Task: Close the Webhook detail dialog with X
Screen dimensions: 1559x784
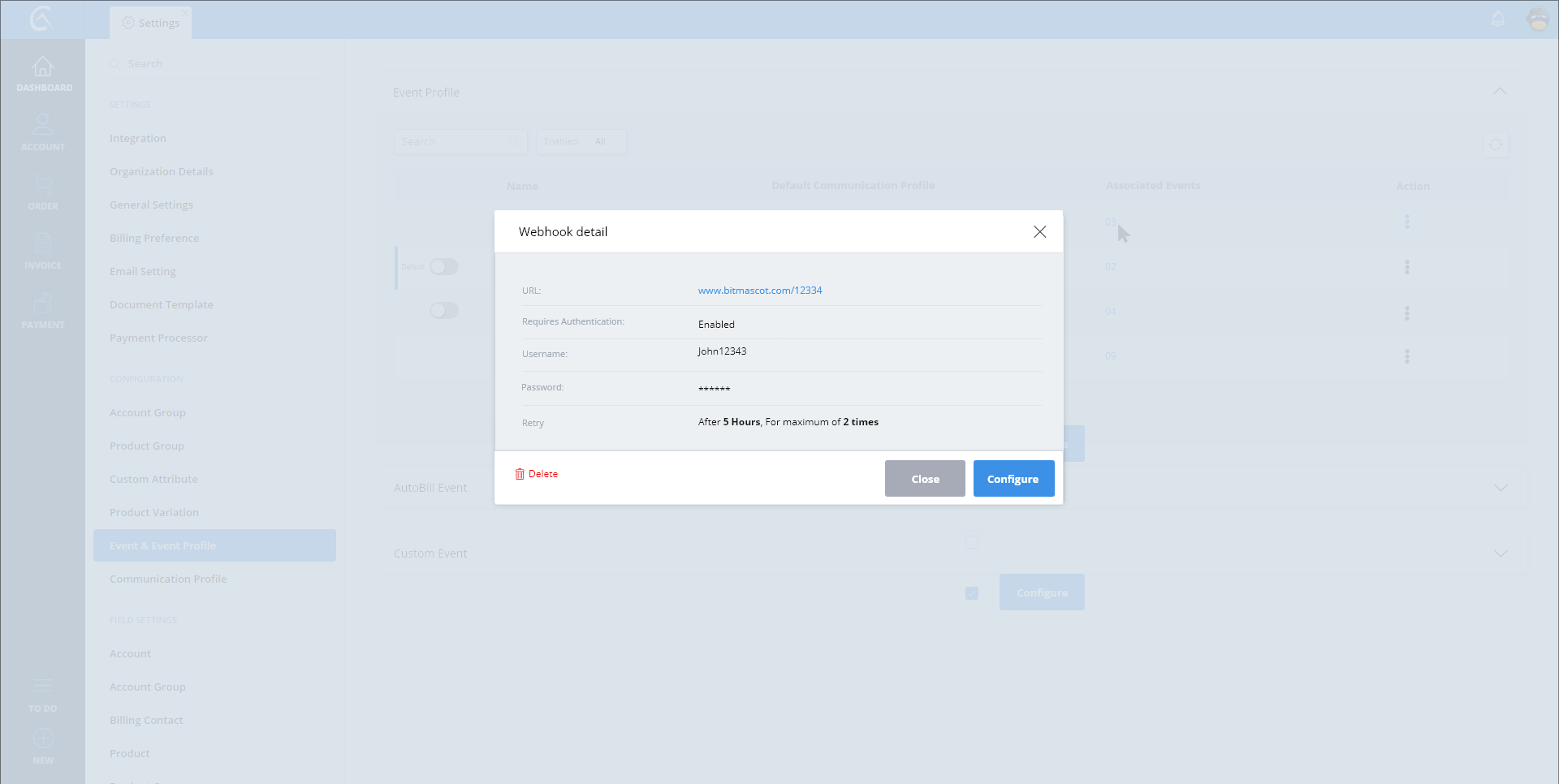Action: (1039, 232)
